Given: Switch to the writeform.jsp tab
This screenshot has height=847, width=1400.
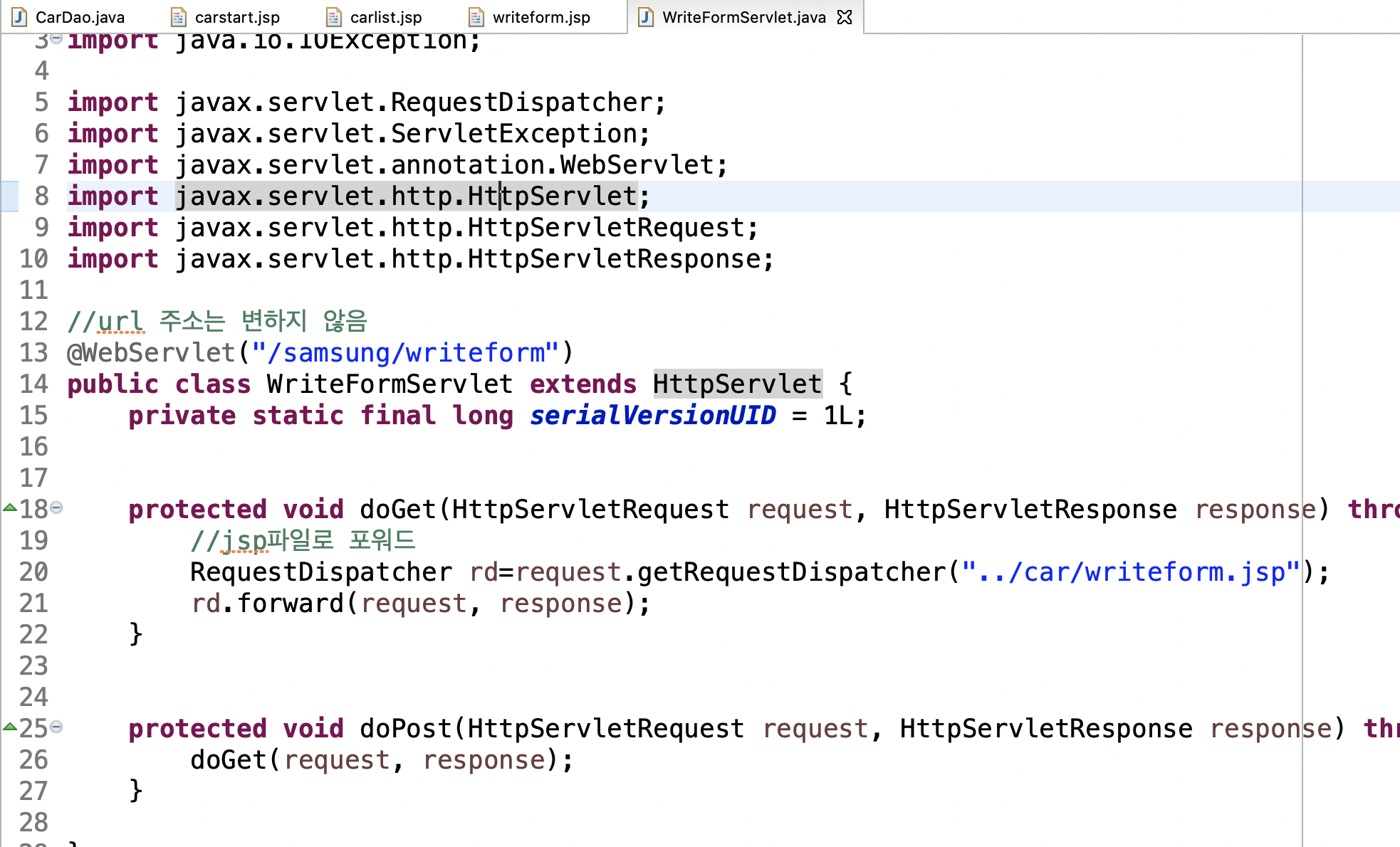Looking at the screenshot, I should pos(540,17).
